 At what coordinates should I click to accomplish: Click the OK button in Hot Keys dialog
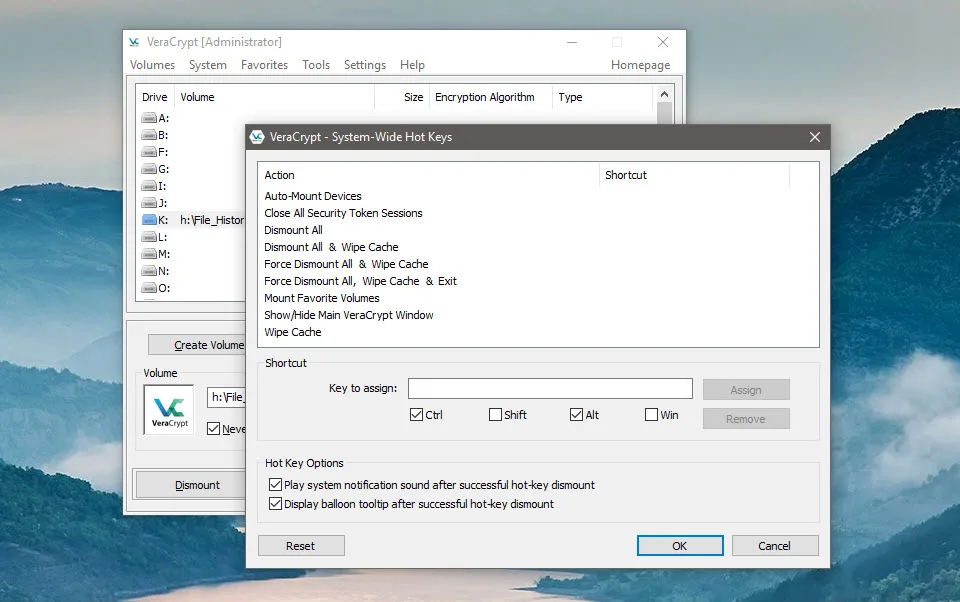pyautogui.click(x=680, y=546)
